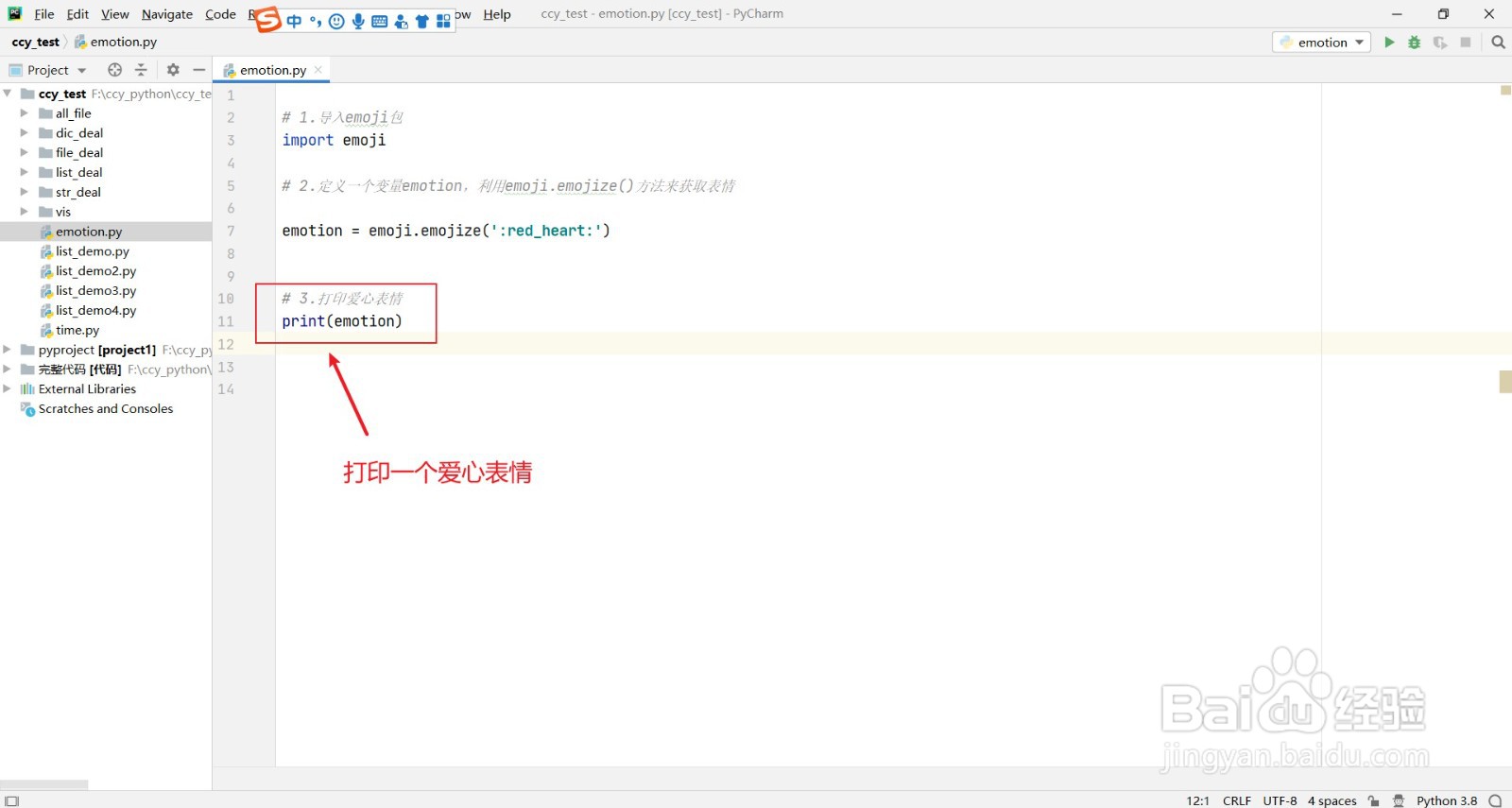Collapse all in Project panel
The height and width of the screenshot is (808, 1512).
141,70
